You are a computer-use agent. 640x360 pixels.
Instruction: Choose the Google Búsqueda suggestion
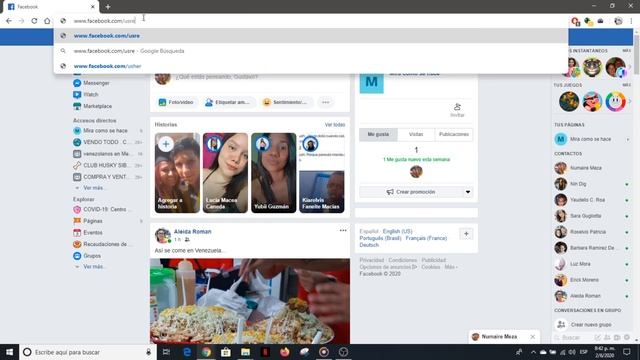pos(311,51)
